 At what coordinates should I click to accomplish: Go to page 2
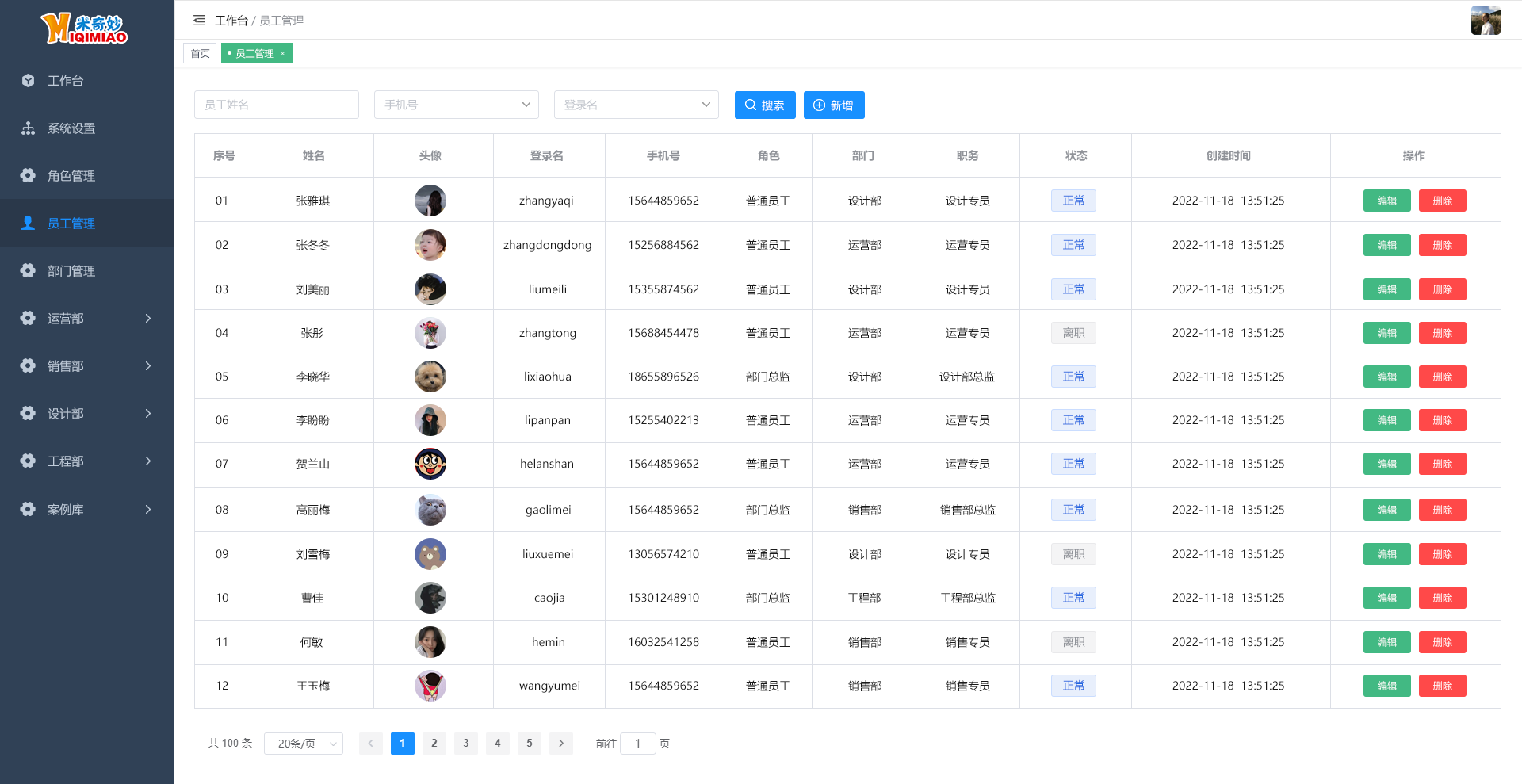434,744
